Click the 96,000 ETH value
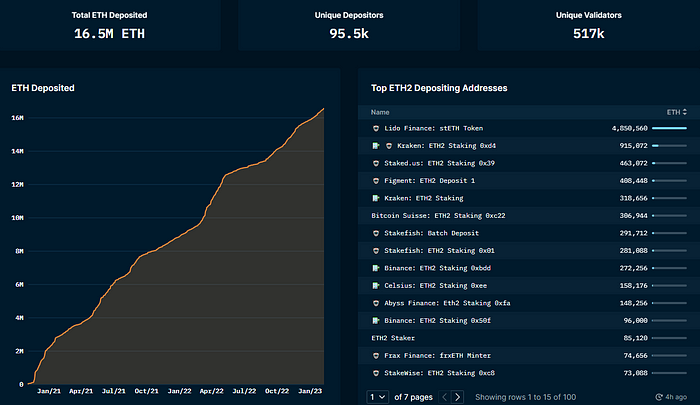The width and height of the screenshot is (700, 405). (636, 321)
